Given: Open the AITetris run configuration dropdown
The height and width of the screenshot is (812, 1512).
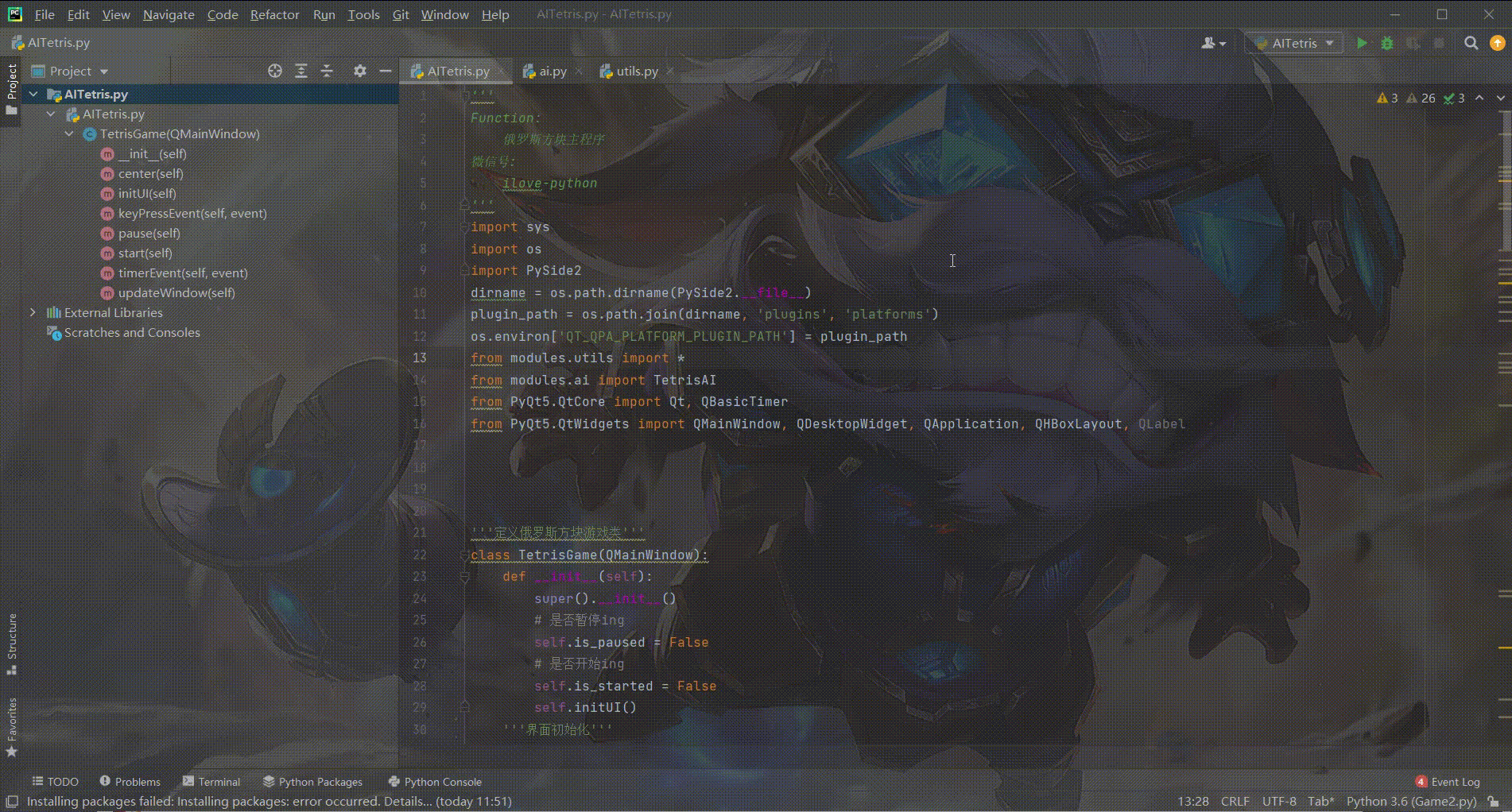Looking at the screenshot, I should tap(1294, 44).
